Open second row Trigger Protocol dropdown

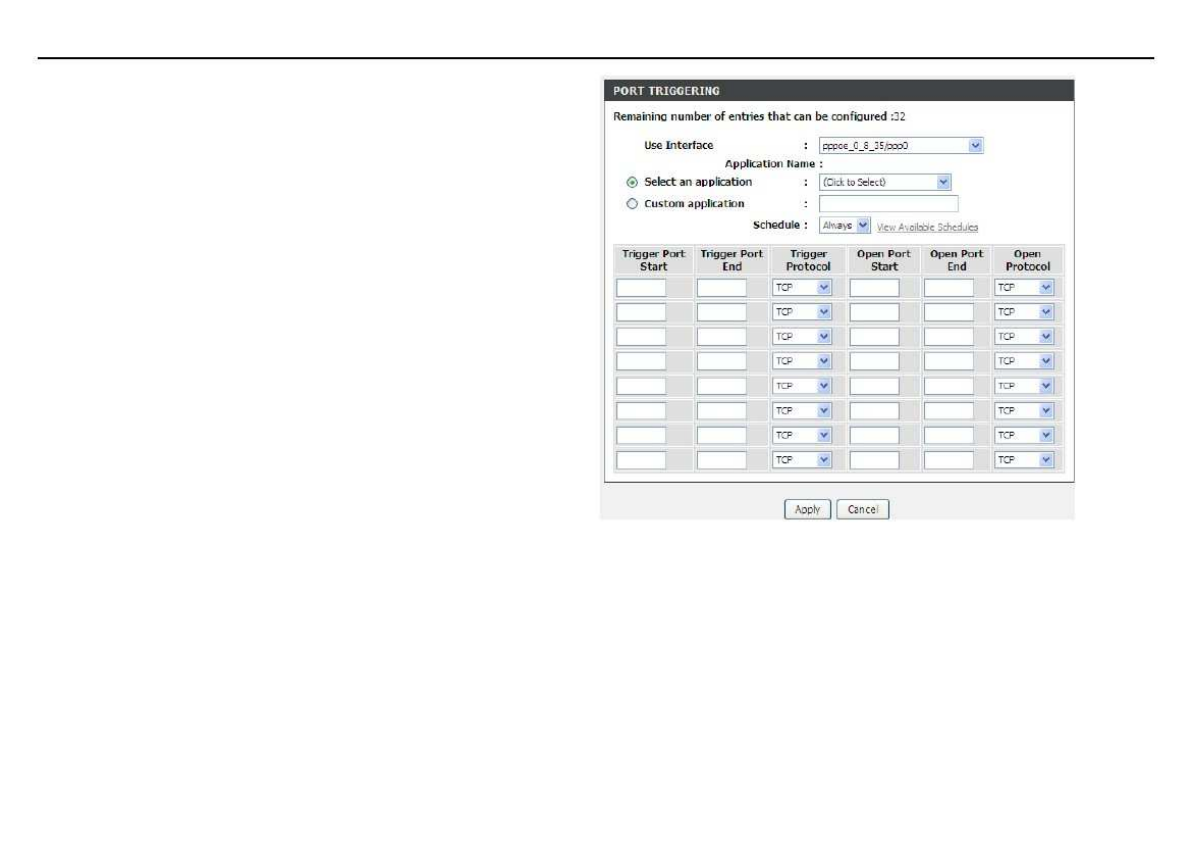802,312
